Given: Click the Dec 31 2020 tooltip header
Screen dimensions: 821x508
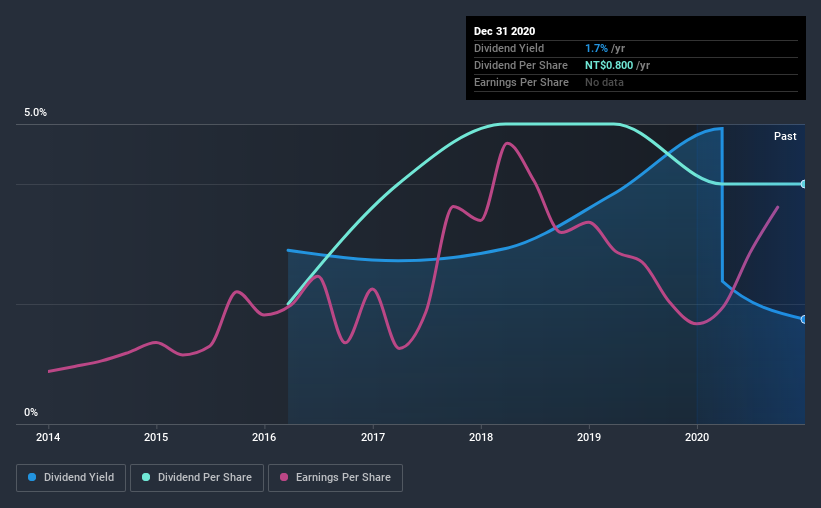Looking at the screenshot, I should tap(504, 31).
